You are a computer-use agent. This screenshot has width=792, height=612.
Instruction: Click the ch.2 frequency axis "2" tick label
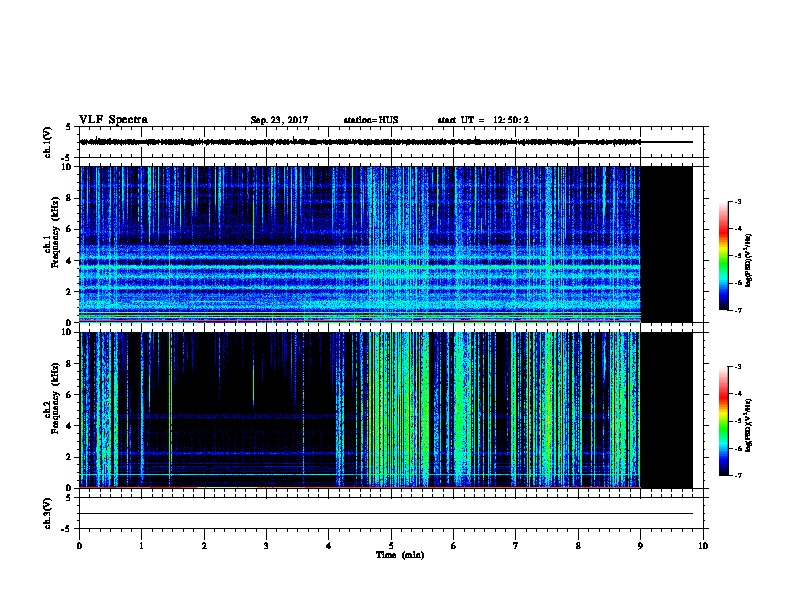click(x=70, y=457)
